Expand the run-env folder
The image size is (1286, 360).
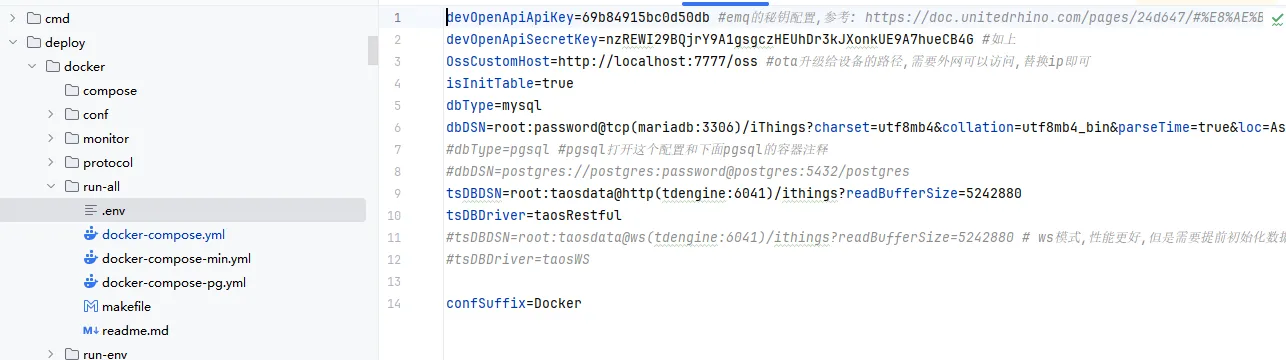coord(51,353)
